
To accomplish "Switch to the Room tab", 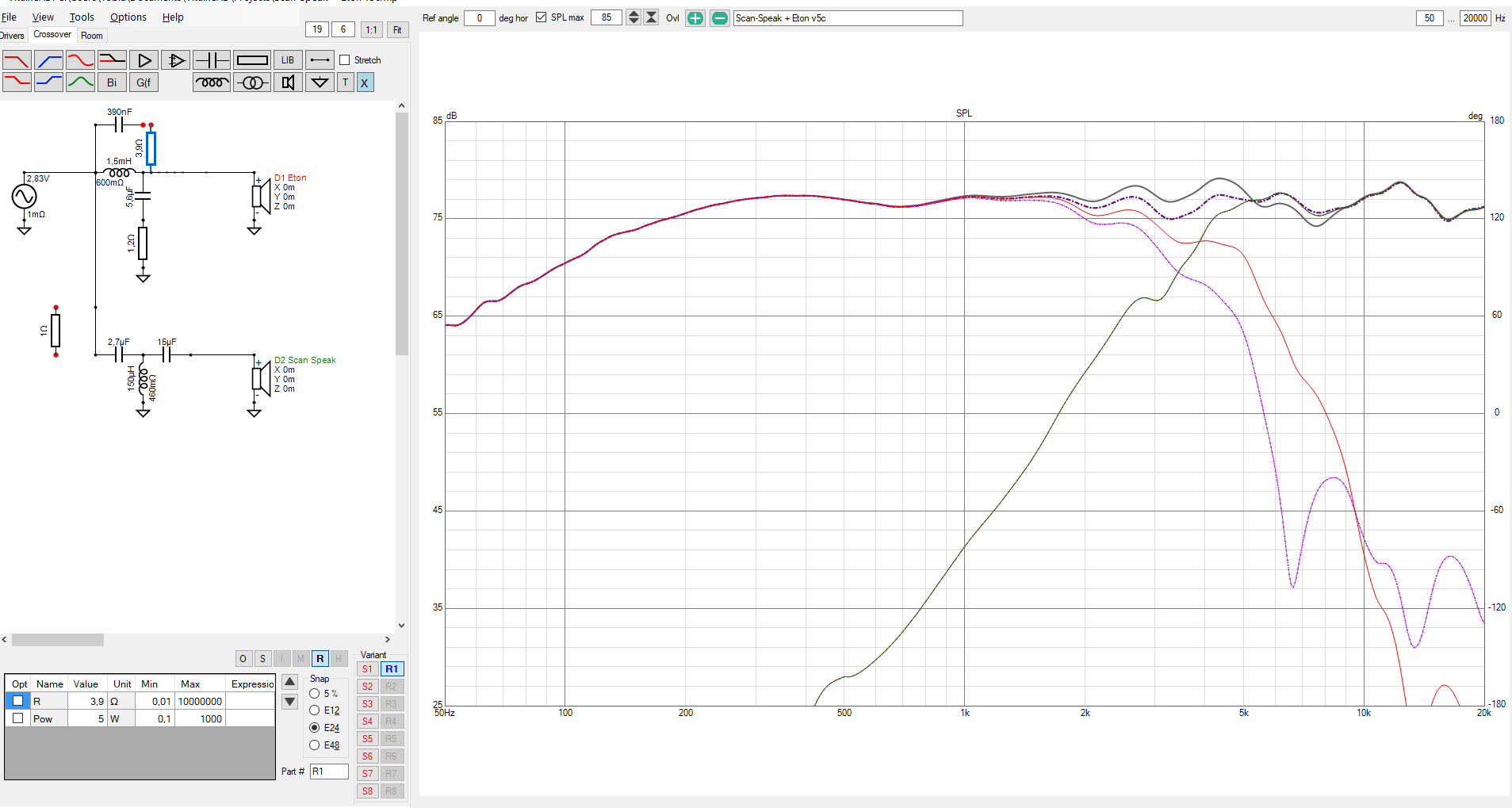I will click(x=92, y=36).
